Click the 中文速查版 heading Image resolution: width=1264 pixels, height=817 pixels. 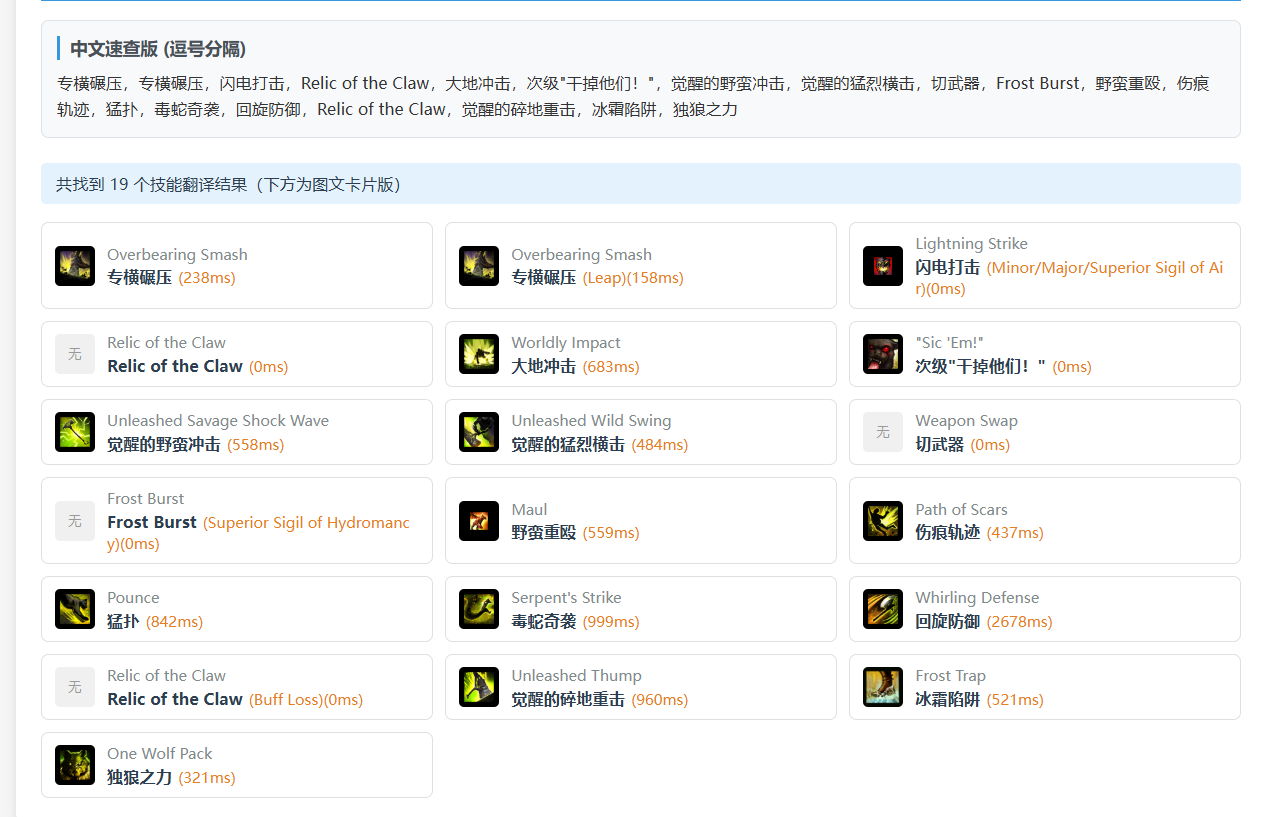pos(158,49)
